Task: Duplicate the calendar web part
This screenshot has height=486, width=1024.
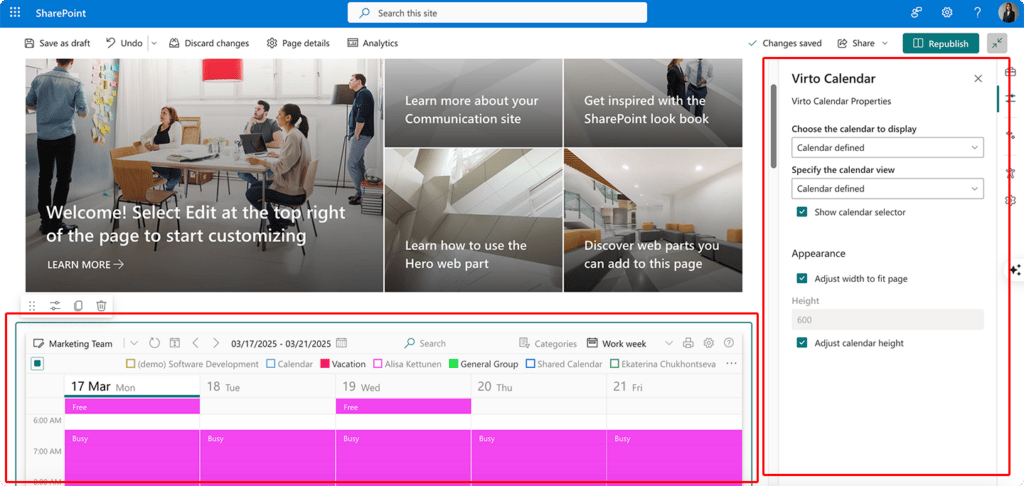Action: pos(78,306)
